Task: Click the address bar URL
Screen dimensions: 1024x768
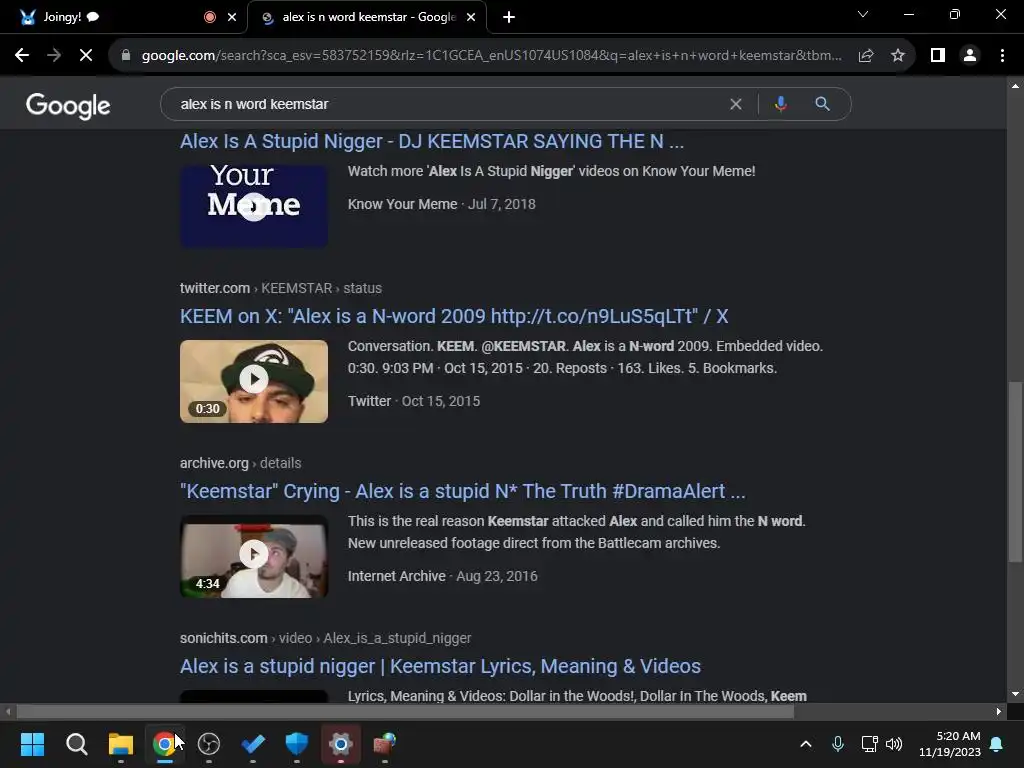Action: (x=491, y=56)
